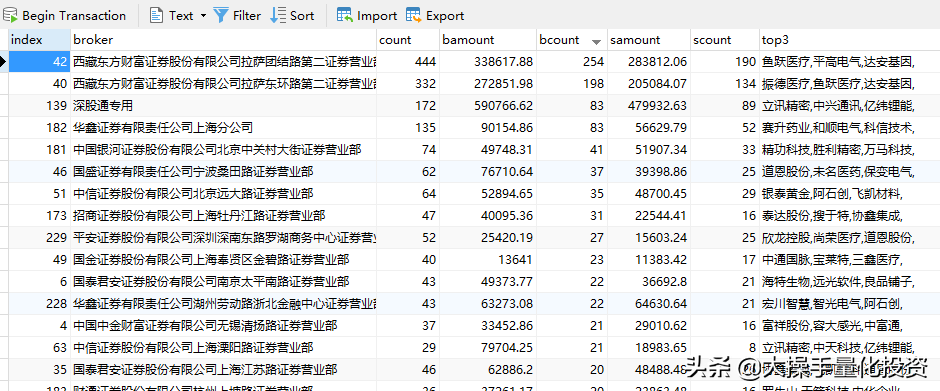The image size is (940, 391).
Task: Select top3 cell 银泰黄金,阿石创,飞凯材料
Action: [x=849, y=194]
